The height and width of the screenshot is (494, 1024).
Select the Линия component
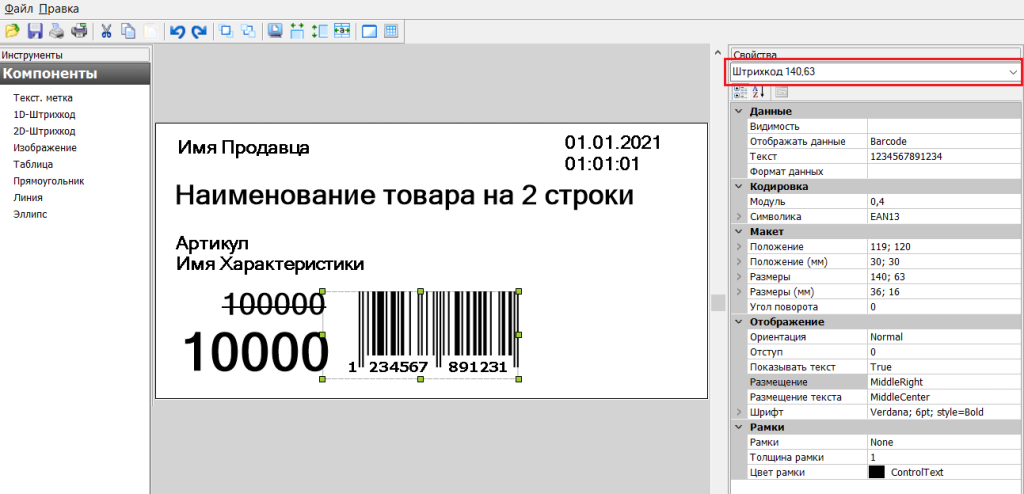pyautogui.click(x=28, y=197)
